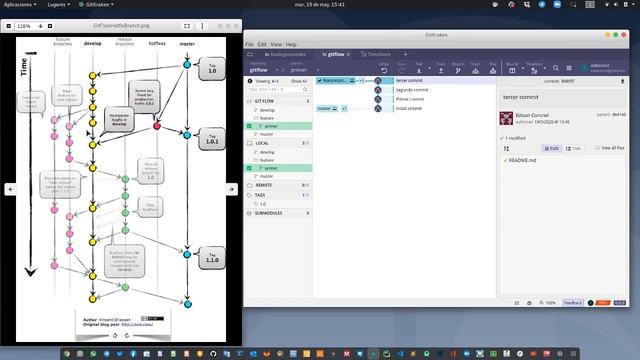Click the Redo icon in GitKraken toolbar
The image size is (640, 360).
(402, 70)
